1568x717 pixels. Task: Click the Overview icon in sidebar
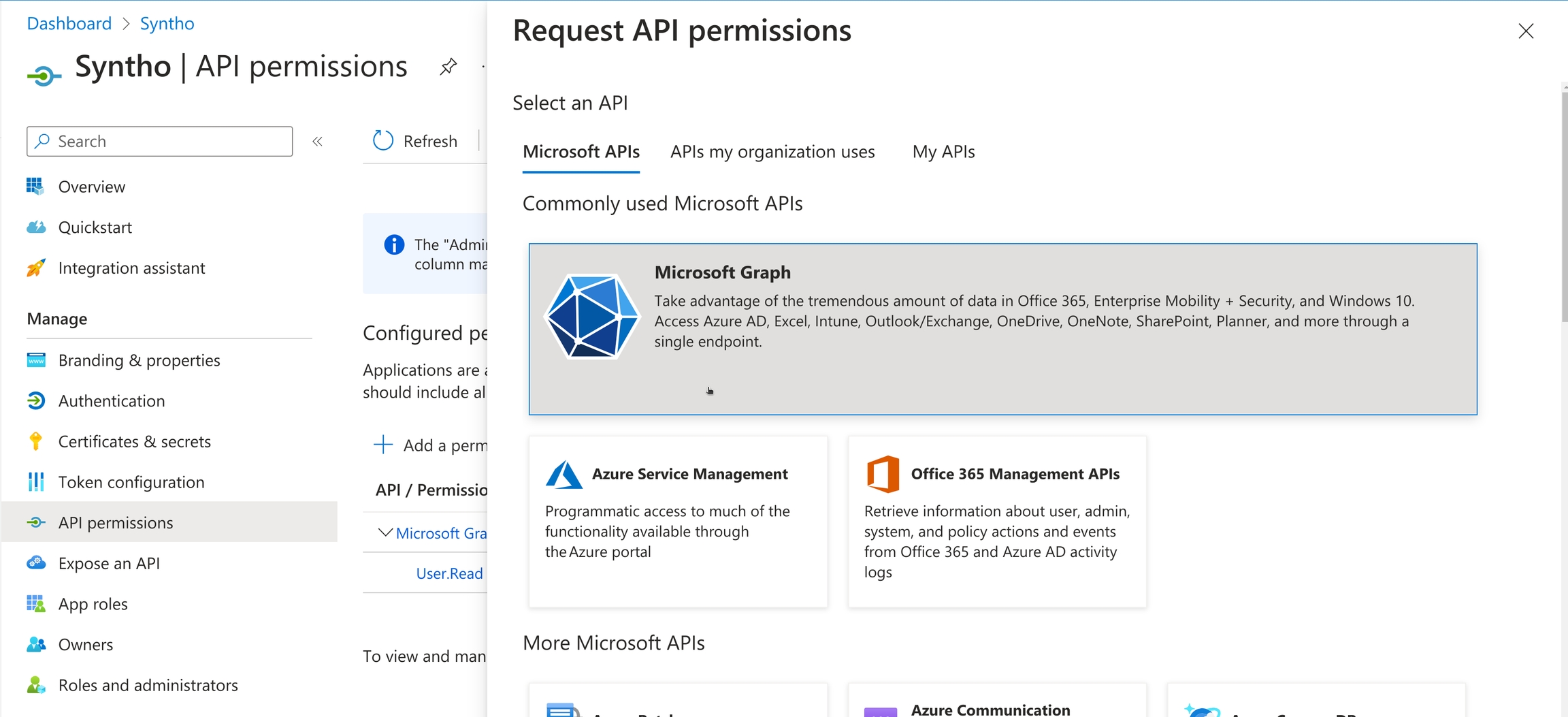pyautogui.click(x=35, y=187)
